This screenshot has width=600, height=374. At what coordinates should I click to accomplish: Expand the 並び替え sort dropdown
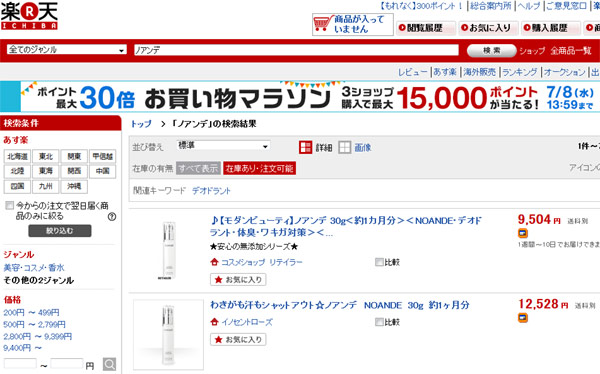(223, 145)
